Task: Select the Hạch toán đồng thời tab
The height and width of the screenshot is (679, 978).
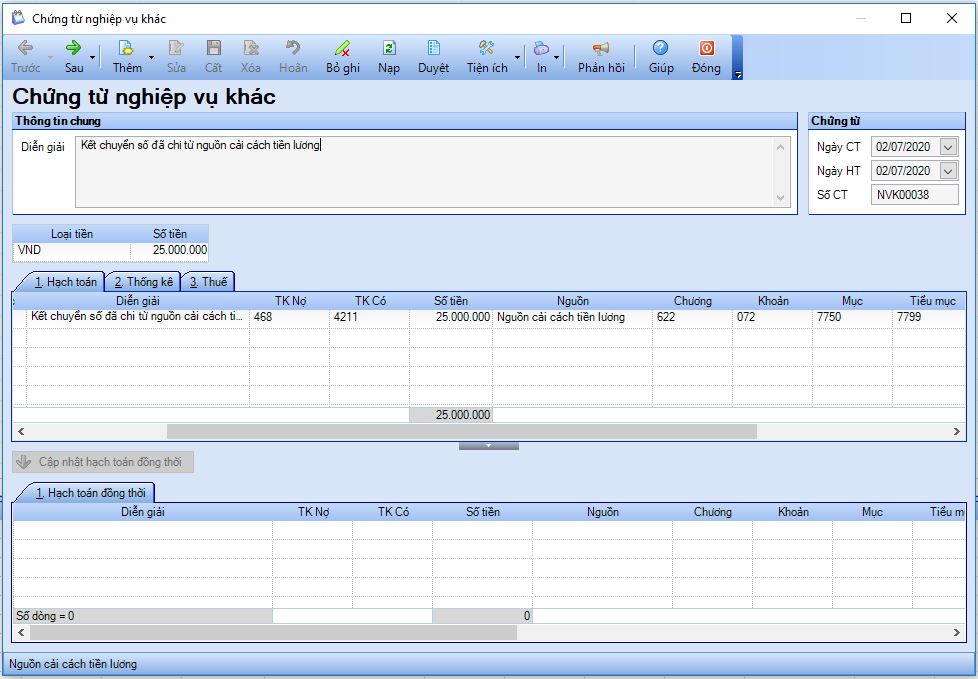Action: [x=91, y=493]
